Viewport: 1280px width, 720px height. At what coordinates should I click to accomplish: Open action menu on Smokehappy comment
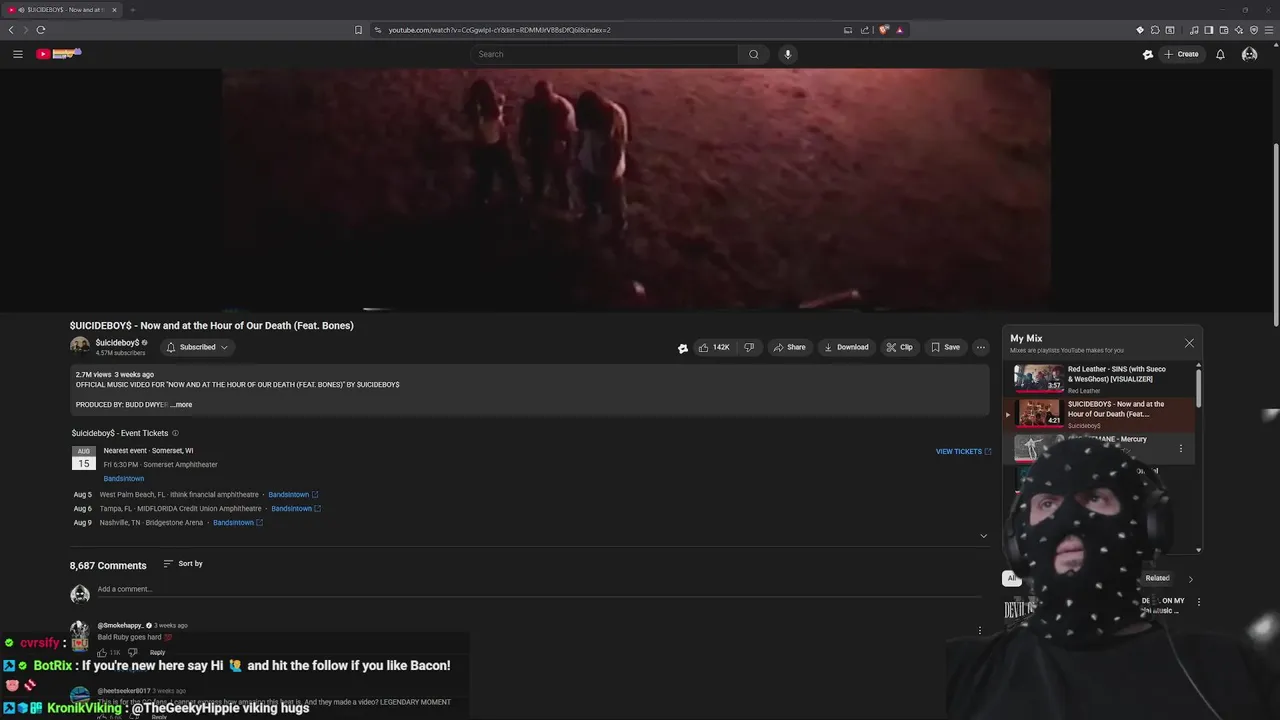980,631
